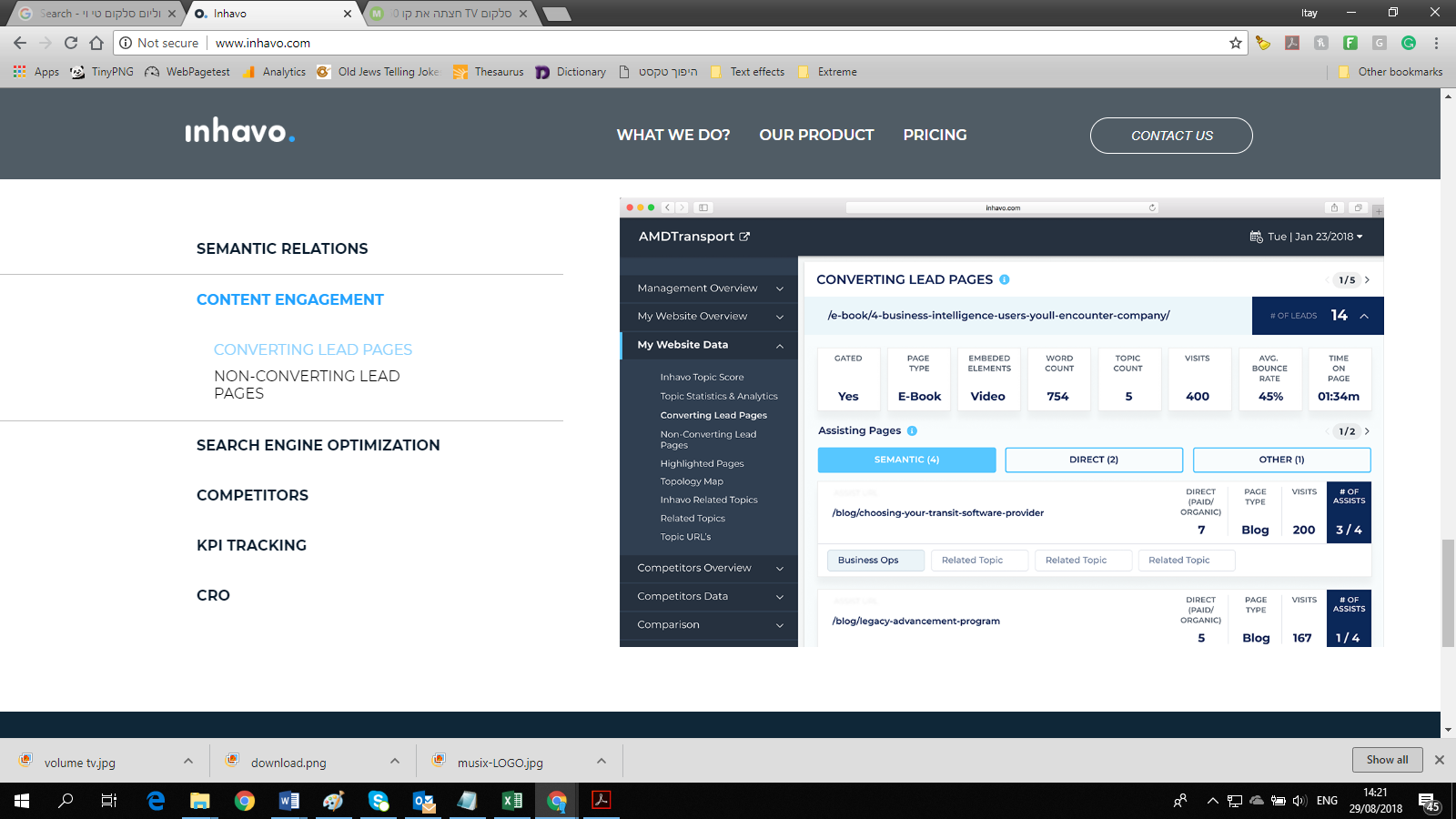This screenshot has height=819, width=1456.
Task: Open Highlighted Pages in sidebar
Action: (702, 463)
